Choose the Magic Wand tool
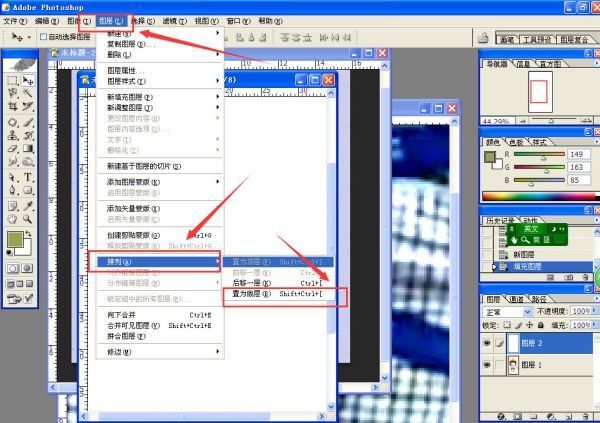This screenshot has width=600, height=423. click(29, 93)
